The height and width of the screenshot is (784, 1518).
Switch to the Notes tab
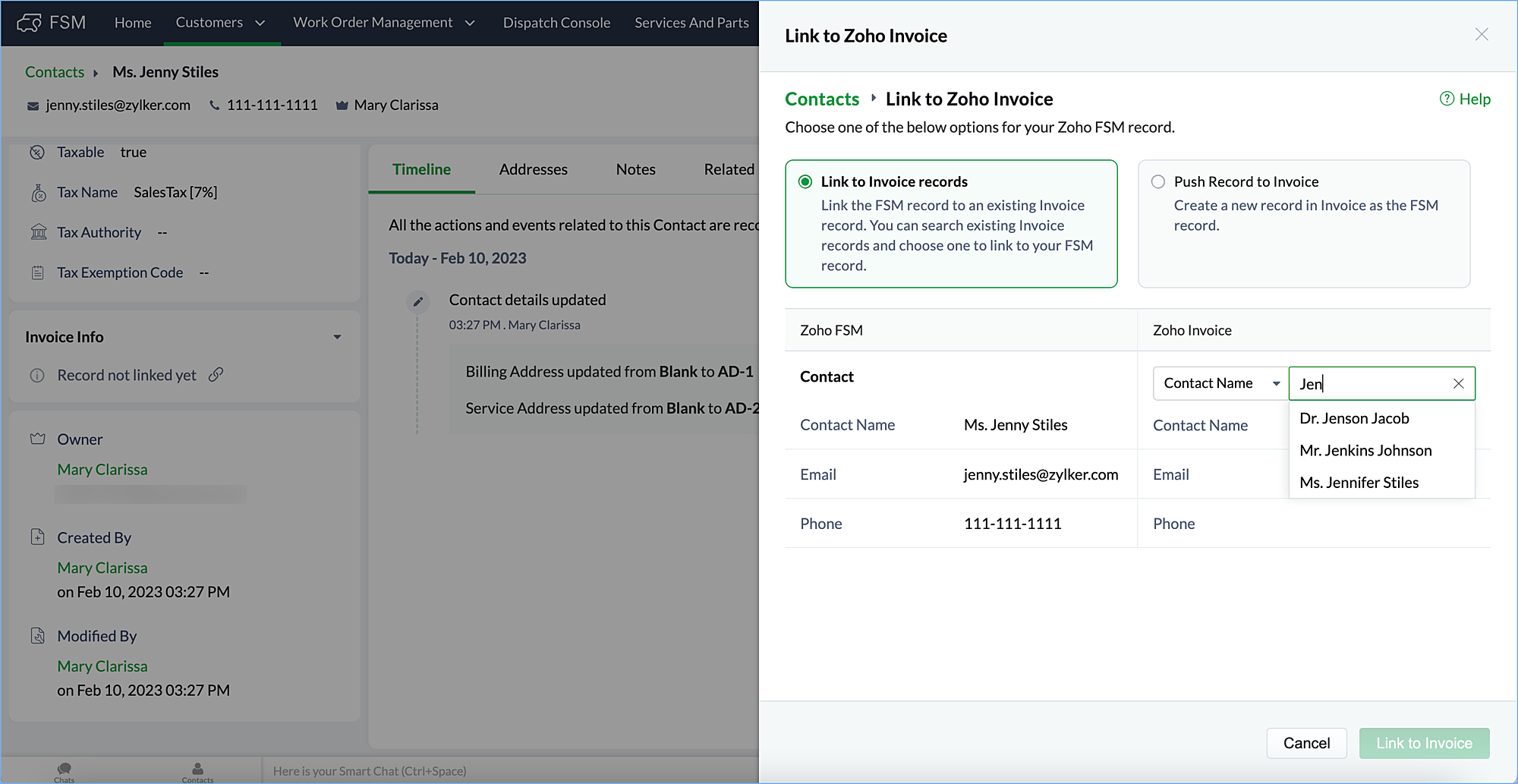click(635, 169)
